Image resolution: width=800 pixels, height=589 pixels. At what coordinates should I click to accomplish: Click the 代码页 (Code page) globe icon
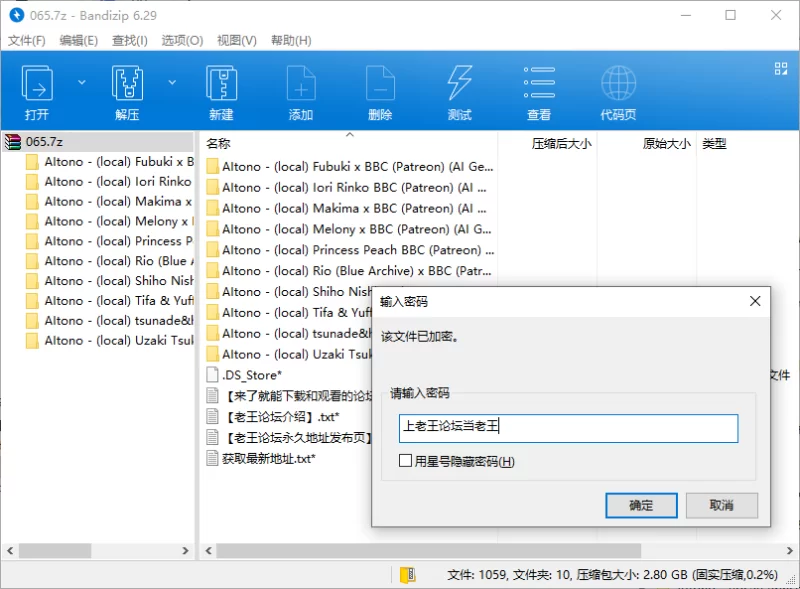(x=618, y=83)
